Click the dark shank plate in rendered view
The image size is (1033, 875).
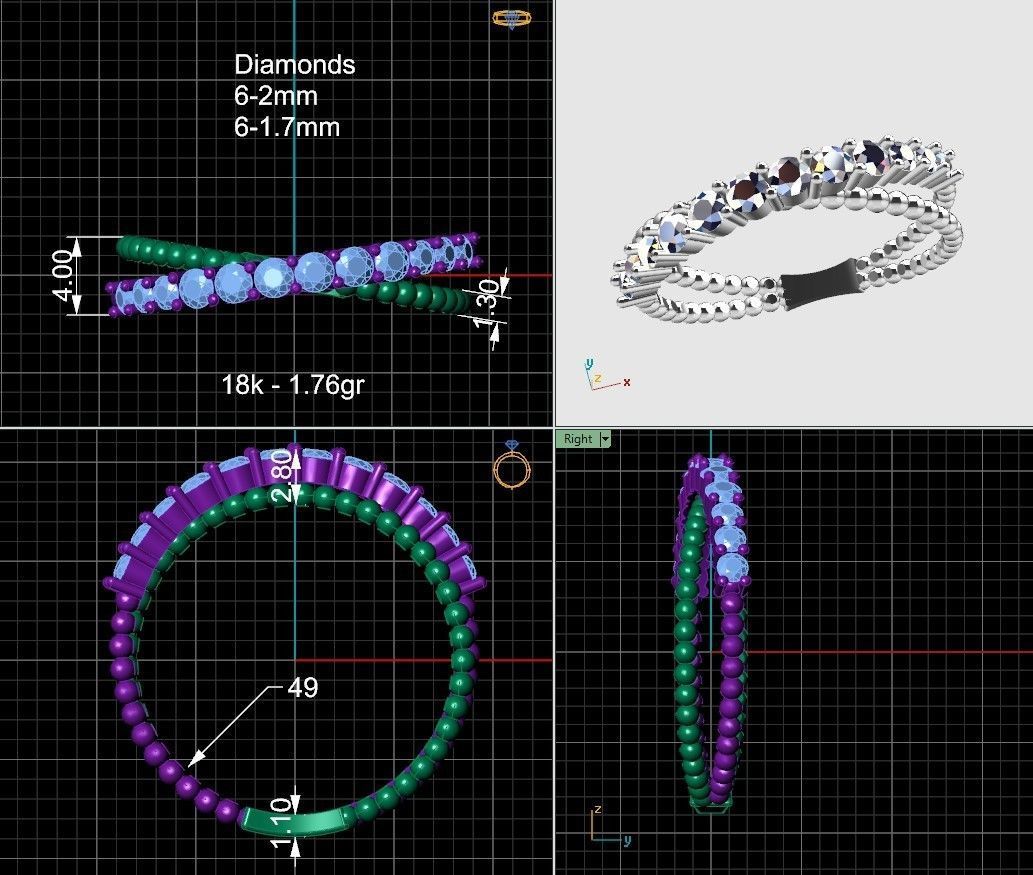click(821, 285)
